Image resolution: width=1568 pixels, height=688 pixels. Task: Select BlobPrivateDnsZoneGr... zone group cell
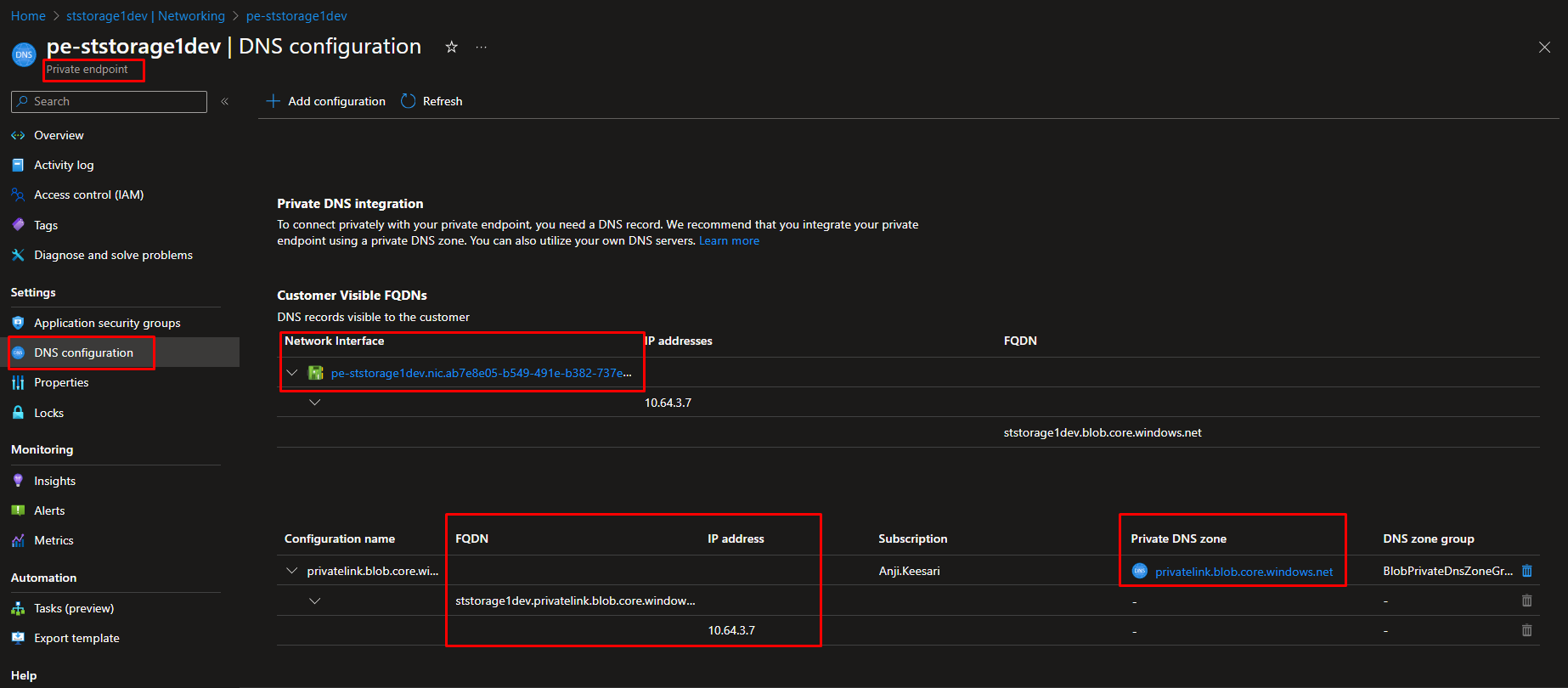coord(1447,571)
